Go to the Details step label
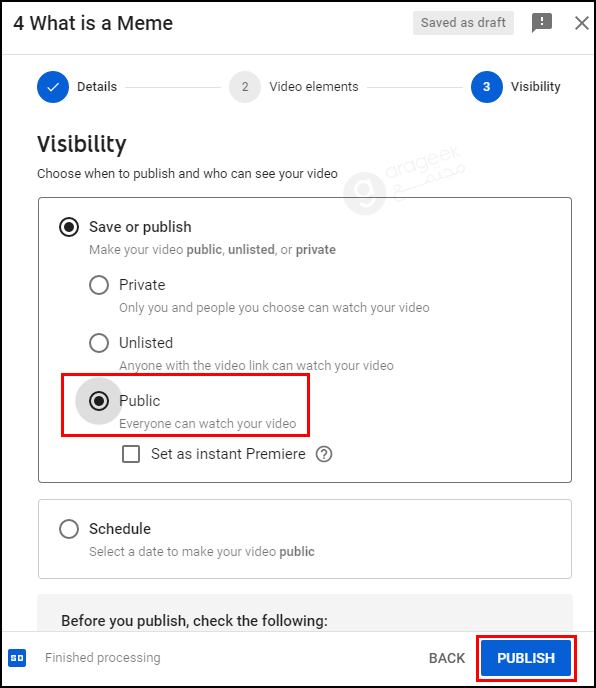 point(97,87)
